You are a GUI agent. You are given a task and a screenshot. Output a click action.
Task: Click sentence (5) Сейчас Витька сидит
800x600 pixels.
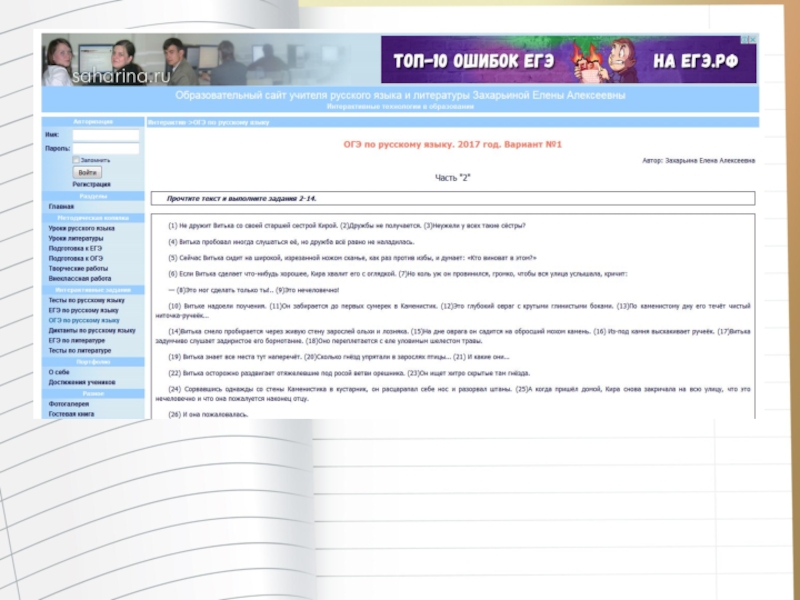(x=352, y=258)
